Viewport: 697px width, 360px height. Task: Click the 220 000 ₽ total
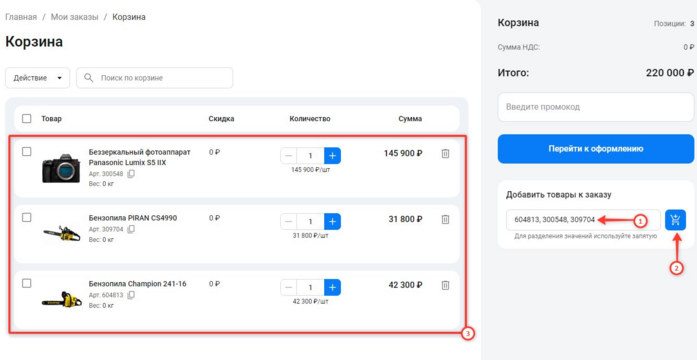click(670, 73)
